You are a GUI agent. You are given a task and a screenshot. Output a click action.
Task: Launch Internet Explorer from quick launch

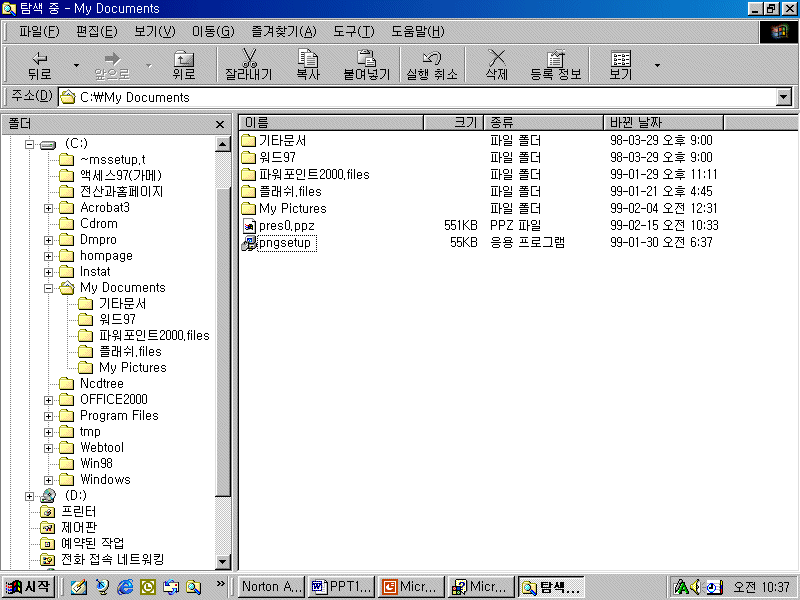tap(124, 587)
